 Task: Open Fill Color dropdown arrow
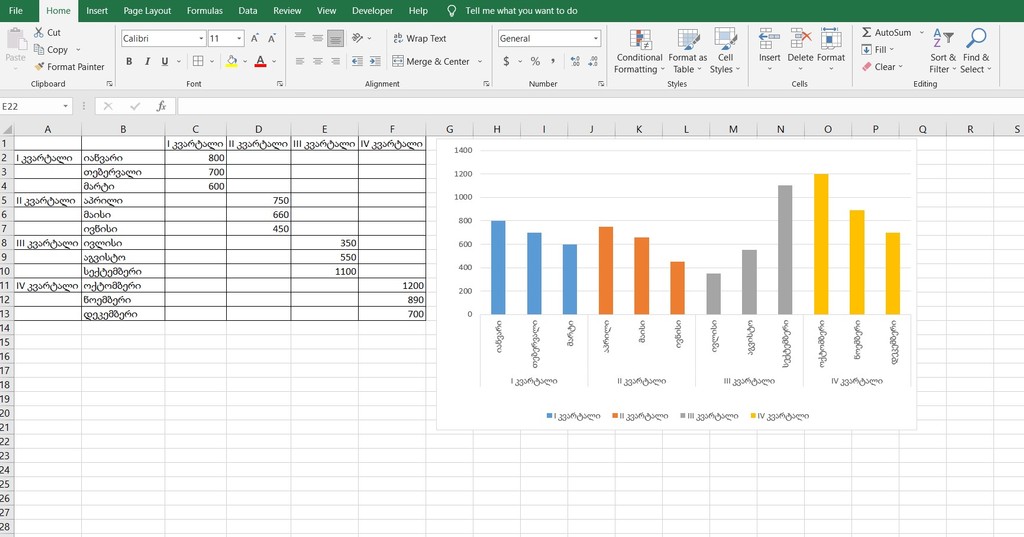click(x=246, y=61)
